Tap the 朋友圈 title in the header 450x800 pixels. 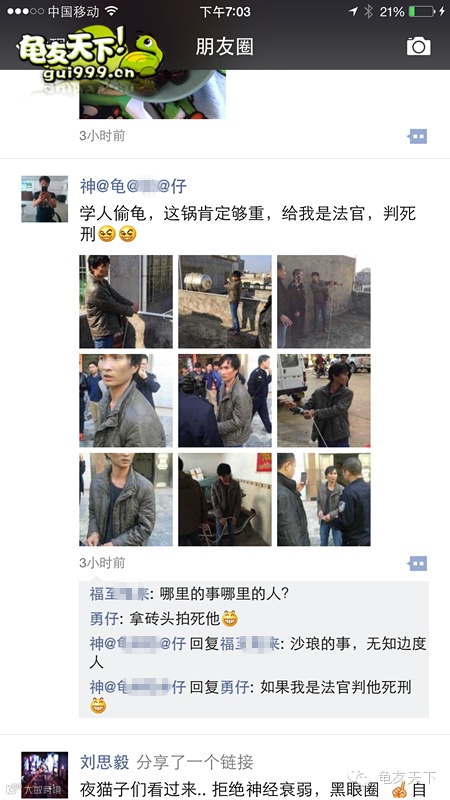coord(224,47)
